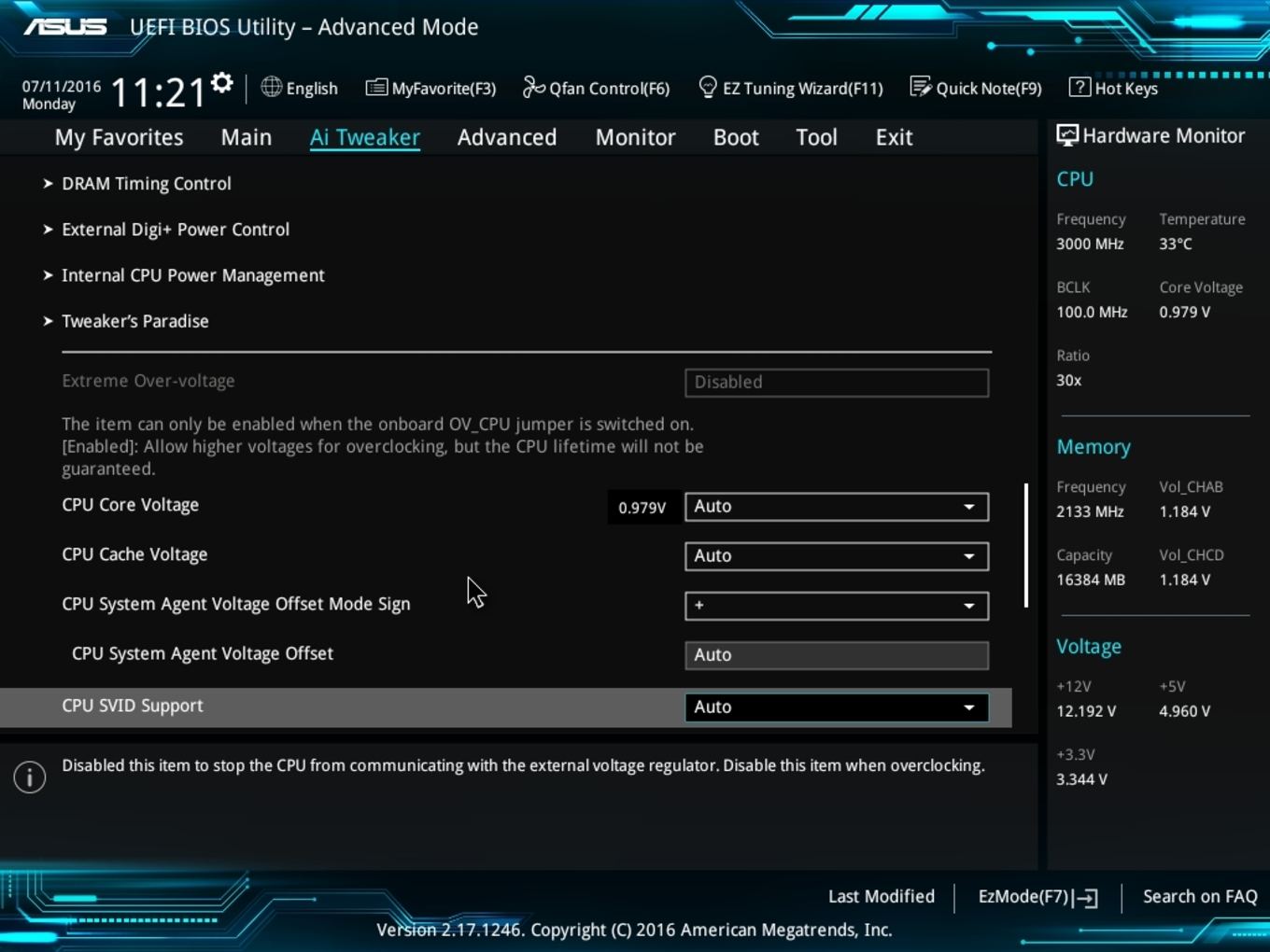Launch EZ Tuning Wizard(F11) text button
This screenshot has height=952, width=1270.
click(803, 89)
